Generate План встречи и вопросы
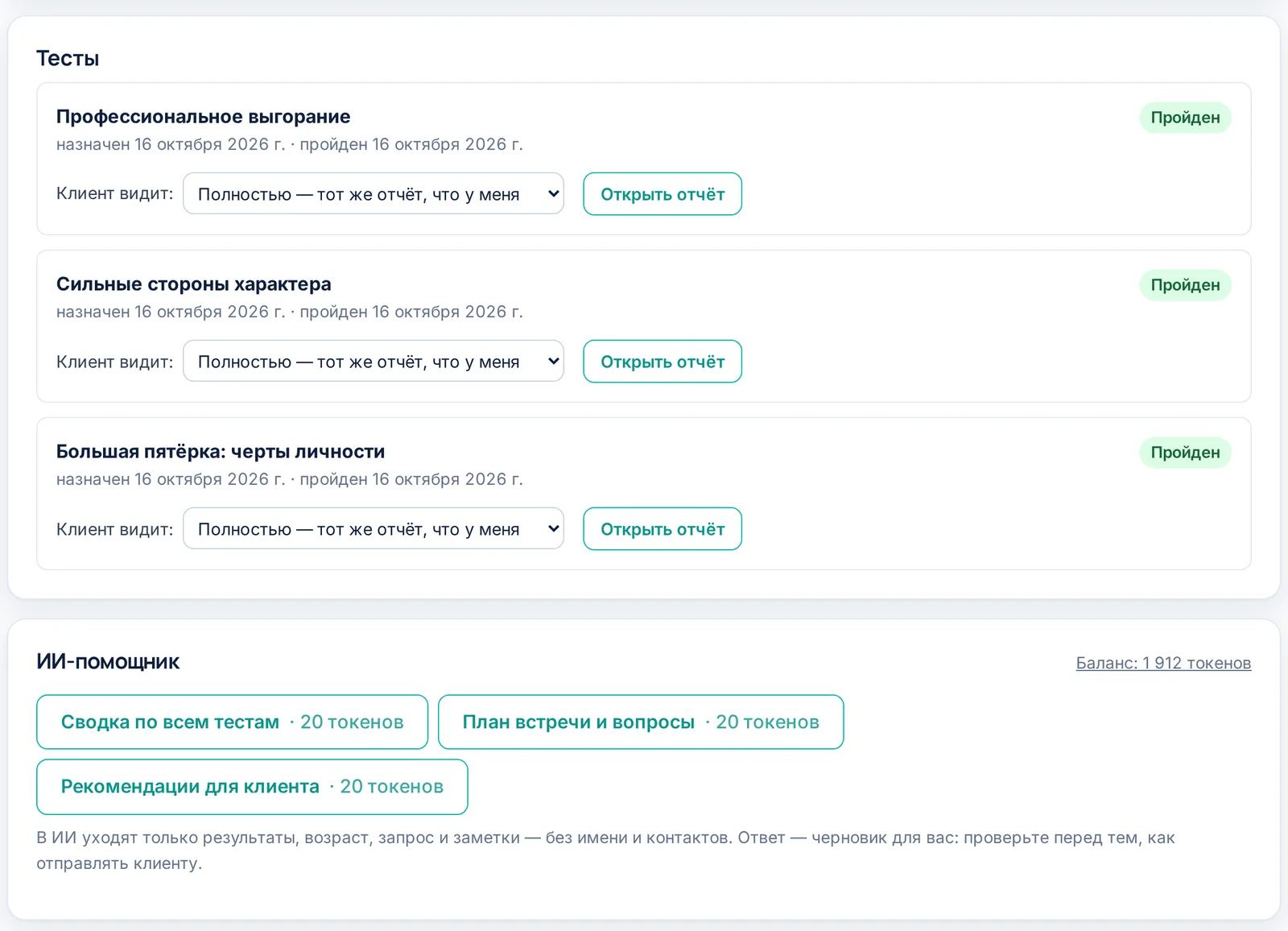This screenshot has width=1288, height=931. point(641,722)
